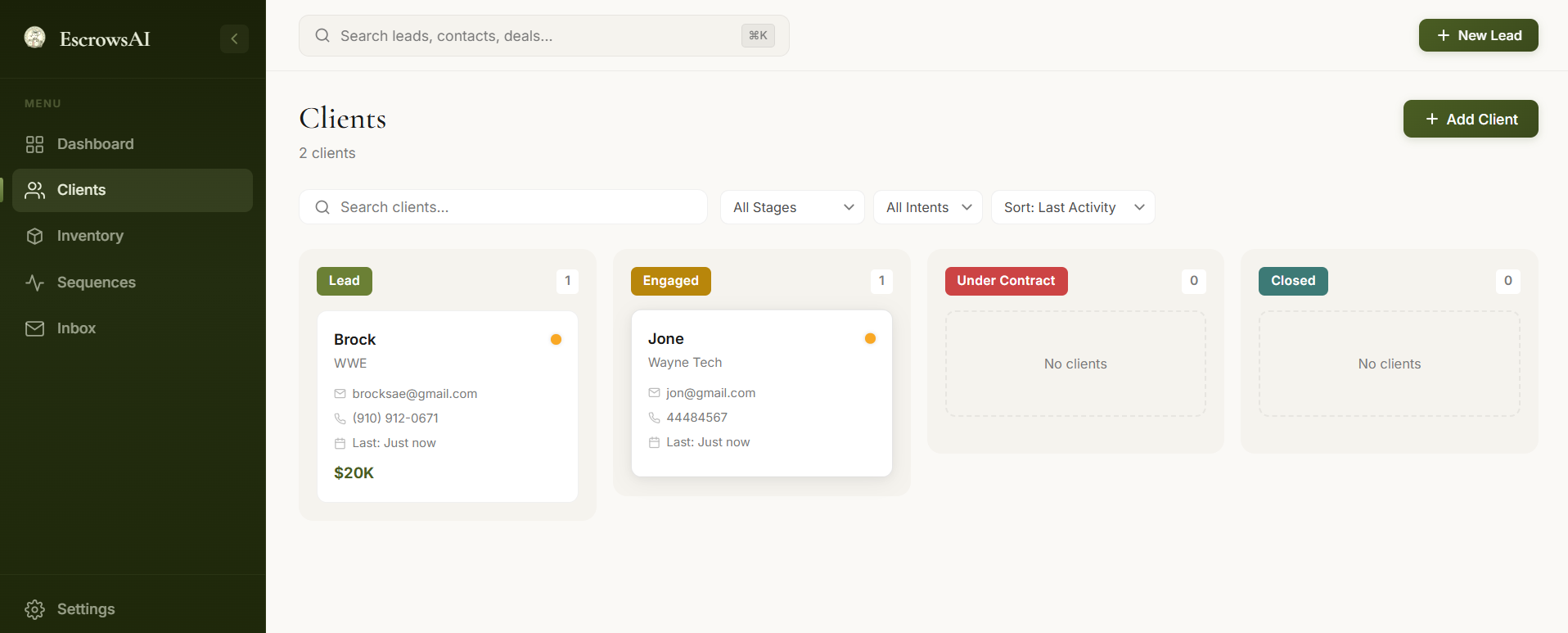The width and height of the screenshot is (1568, 633).
Task: Click the Under Contract stage badge
Action: point(1007,281)
